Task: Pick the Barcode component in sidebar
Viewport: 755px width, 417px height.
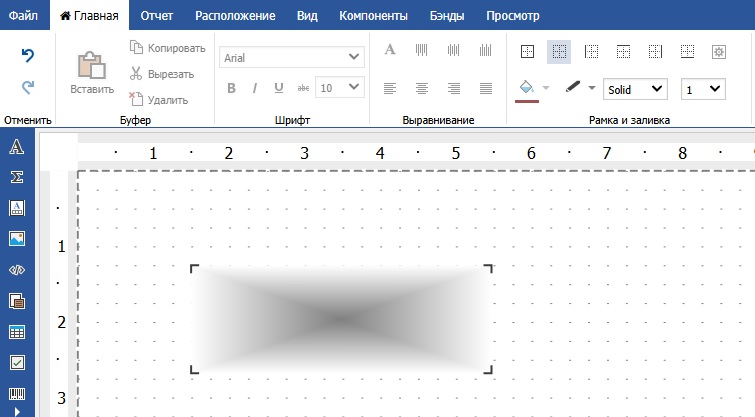Action: point(17,393)
